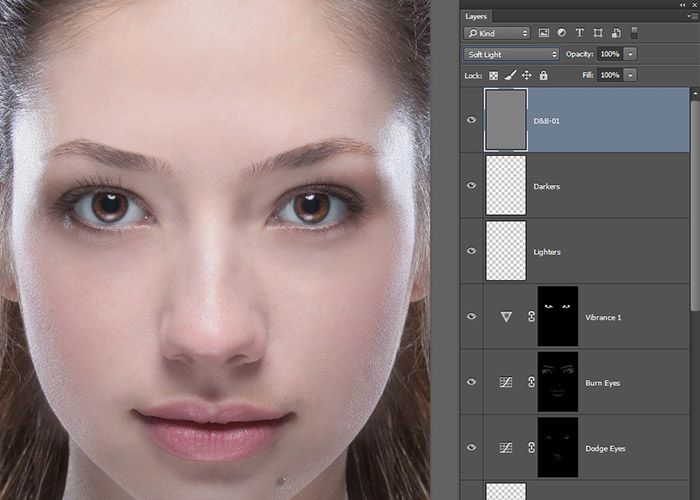Open the Opacity slider dropdown arrow

[x=631, y=54]
